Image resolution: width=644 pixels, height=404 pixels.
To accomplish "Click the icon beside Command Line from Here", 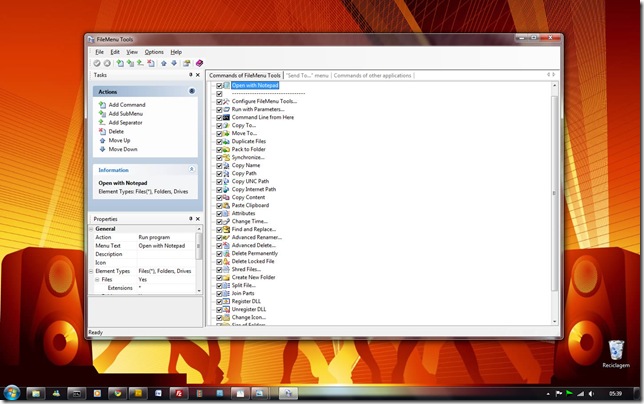I will 226,117.
